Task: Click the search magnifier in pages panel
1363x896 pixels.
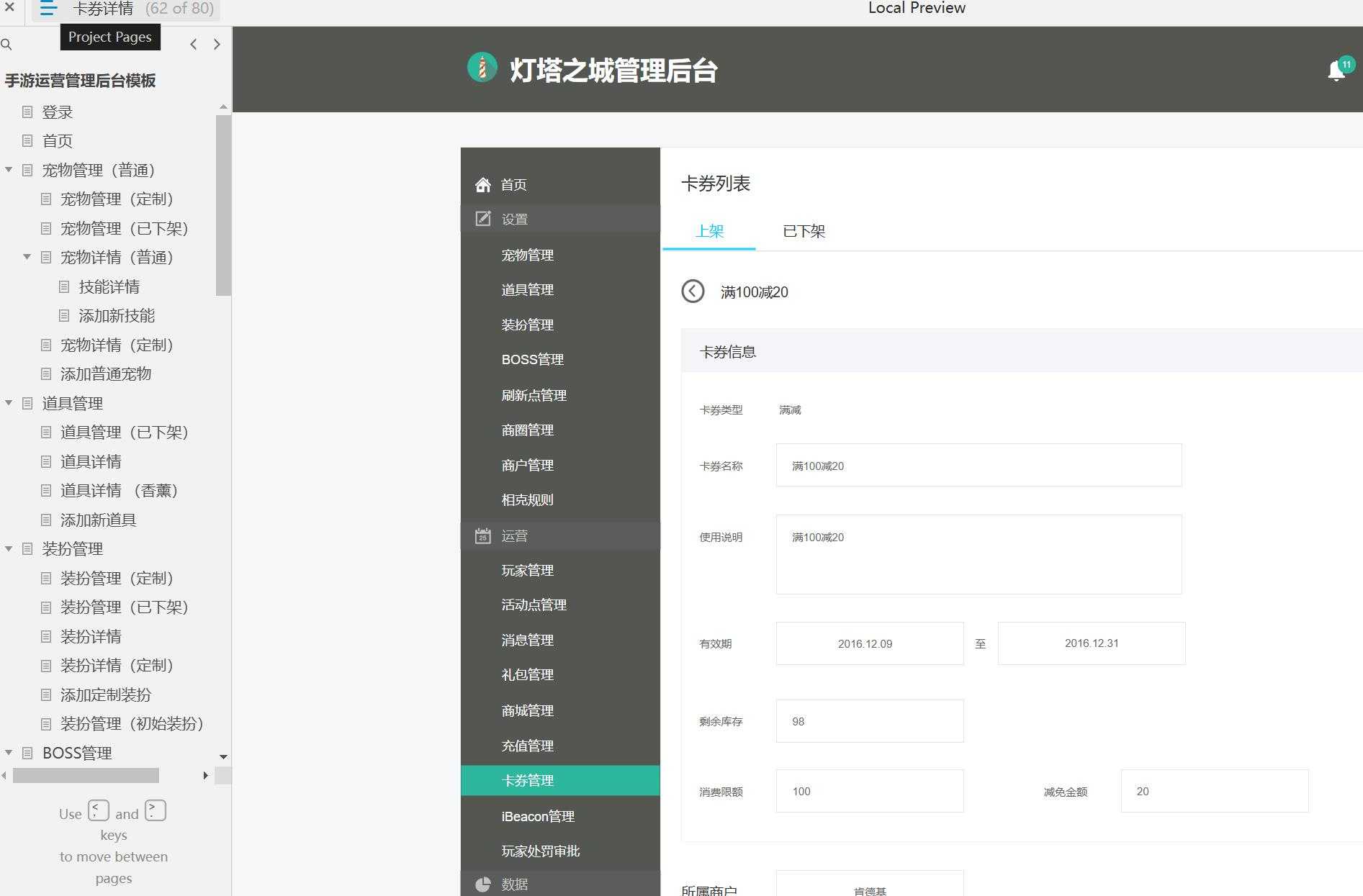Action: 7,44
